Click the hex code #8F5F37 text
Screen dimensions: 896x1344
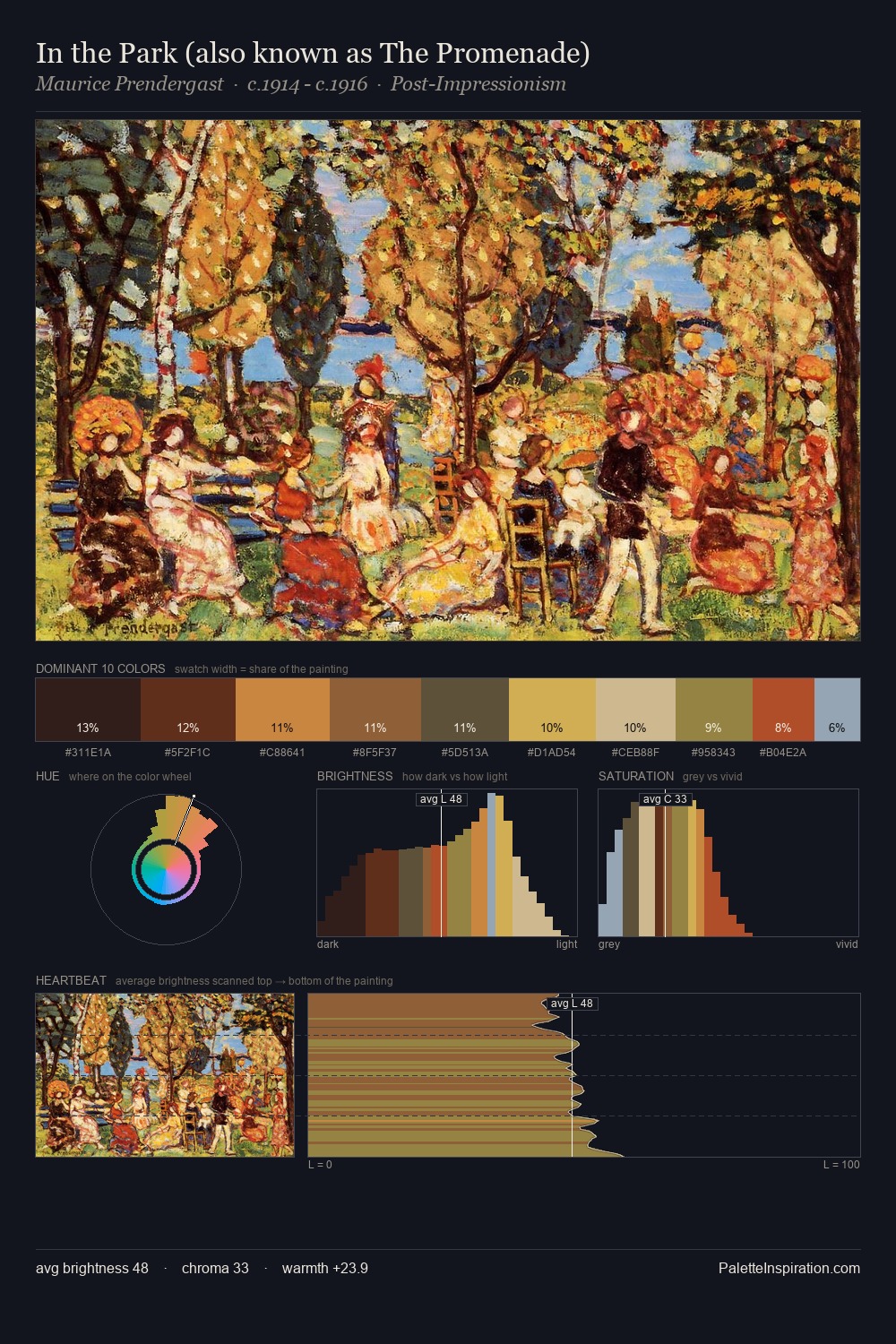(x=375, y=753)
